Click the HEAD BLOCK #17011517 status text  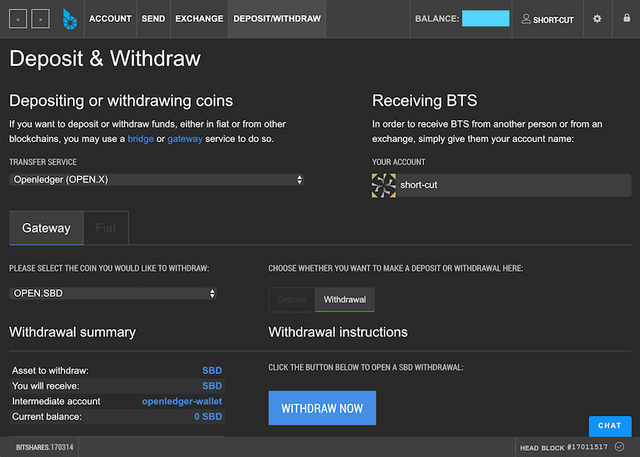pyautogui.click(x=564, y=447)
